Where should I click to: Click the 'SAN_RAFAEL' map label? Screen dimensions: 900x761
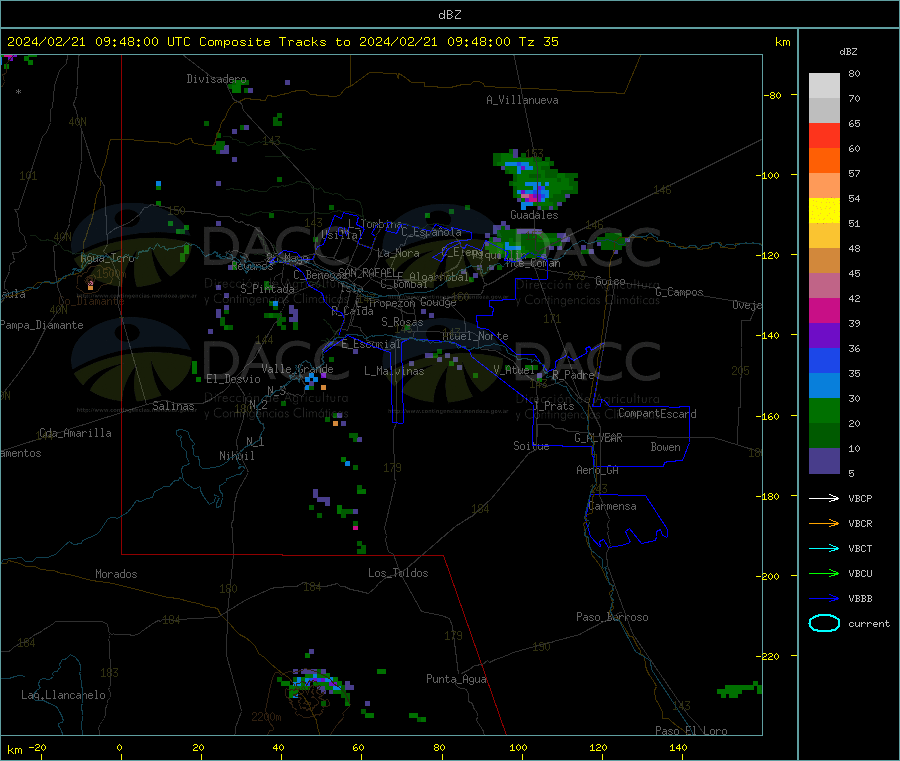[x=367, y=273]
